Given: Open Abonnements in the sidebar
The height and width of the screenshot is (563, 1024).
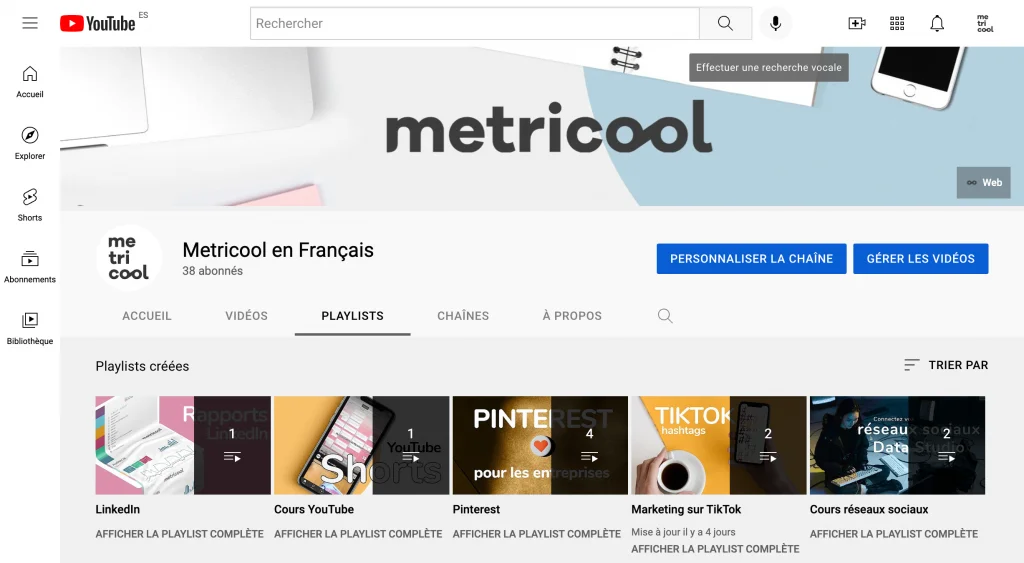Looking at the screenshot, I should click(x=30, y=266).
